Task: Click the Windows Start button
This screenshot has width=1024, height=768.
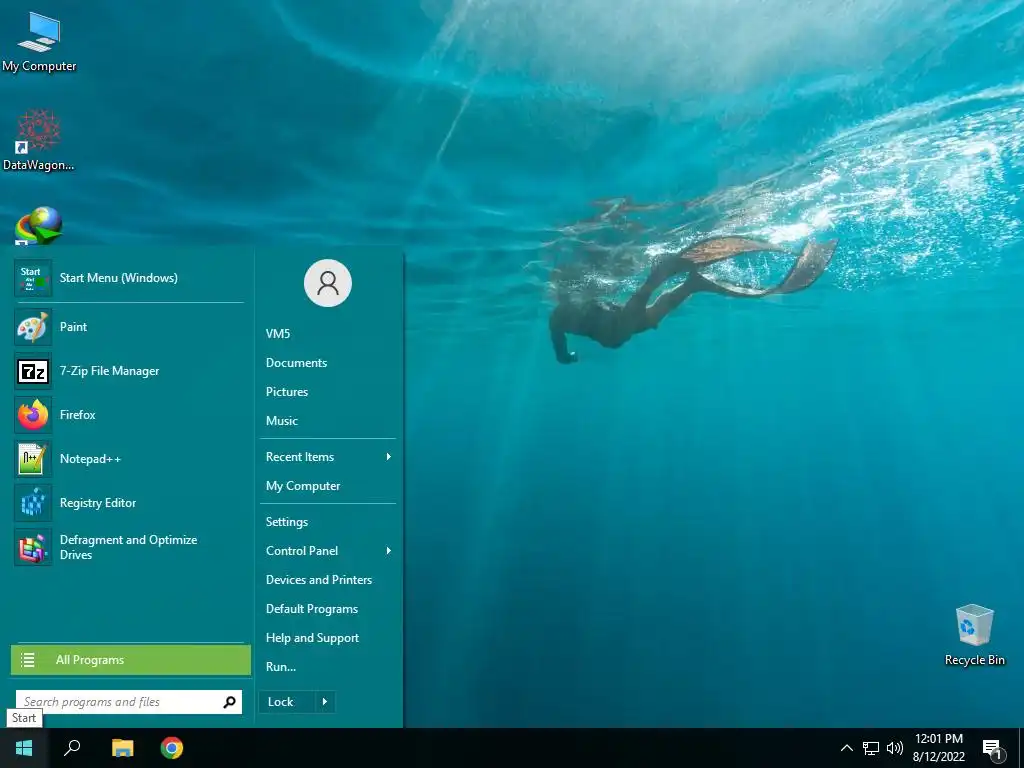Action: coord(24,748)
